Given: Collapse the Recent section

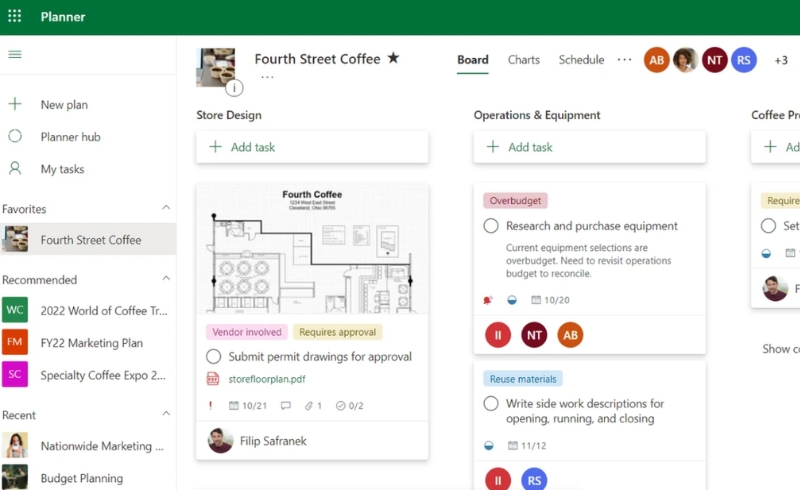Looking at the screenshot, I should [x=166, y=414].
